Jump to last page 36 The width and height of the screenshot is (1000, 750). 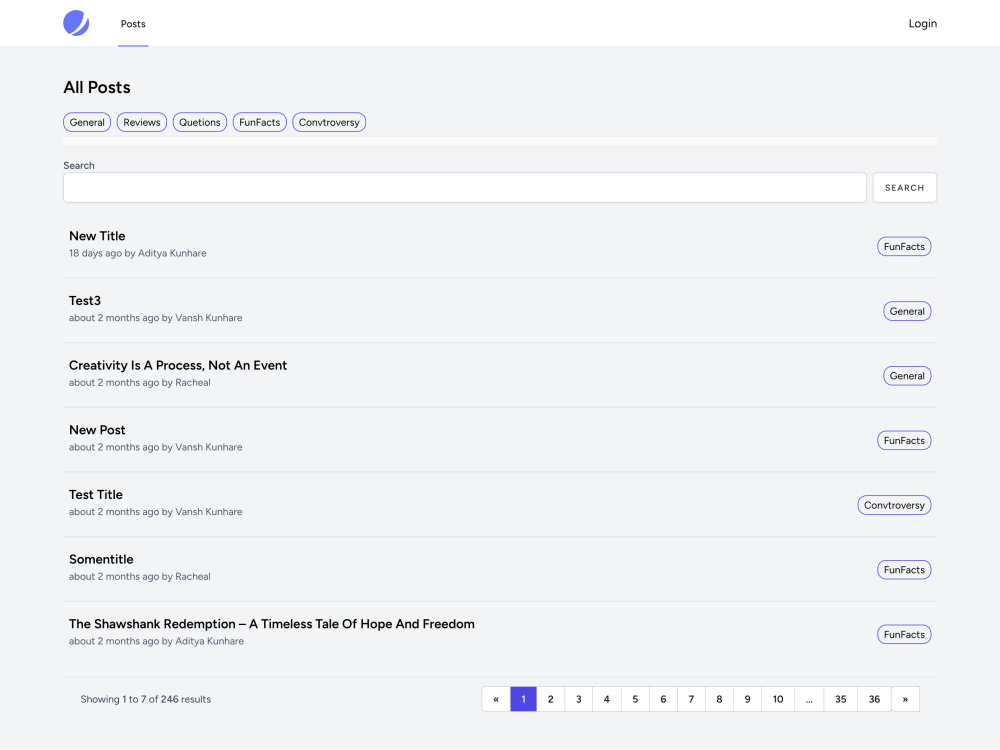(874, 699)
